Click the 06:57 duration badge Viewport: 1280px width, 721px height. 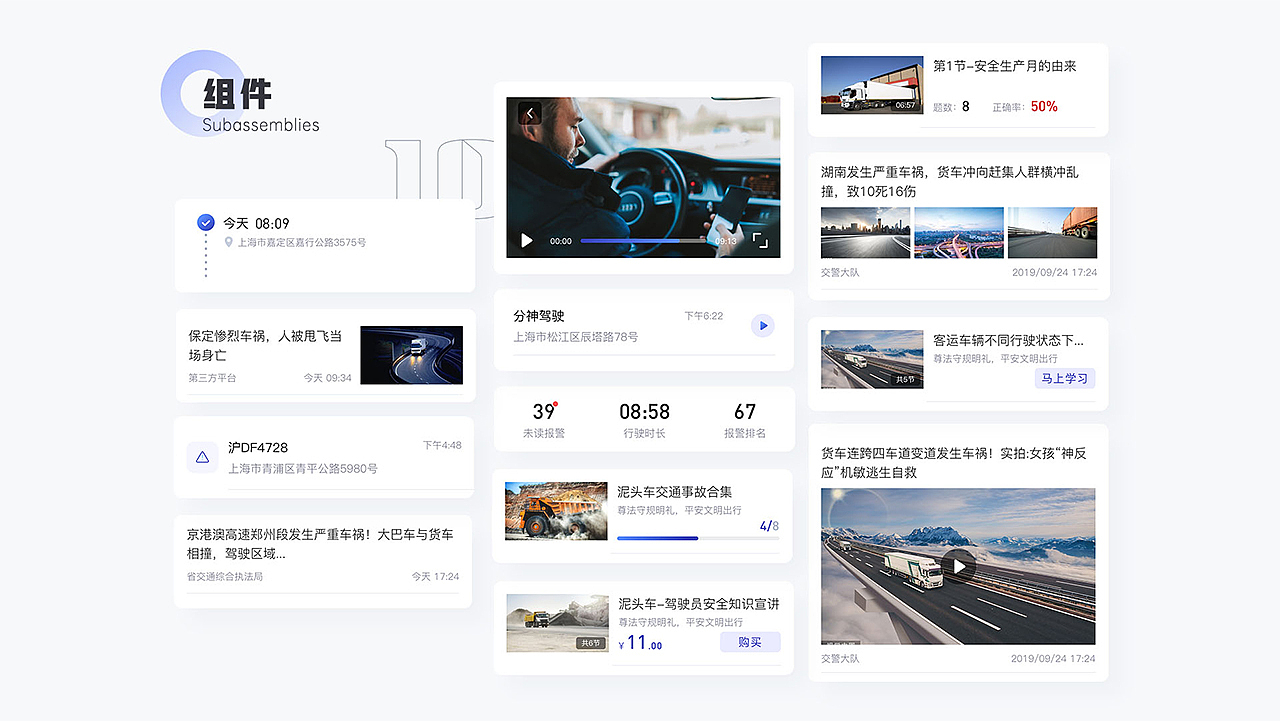coord(905,105)
